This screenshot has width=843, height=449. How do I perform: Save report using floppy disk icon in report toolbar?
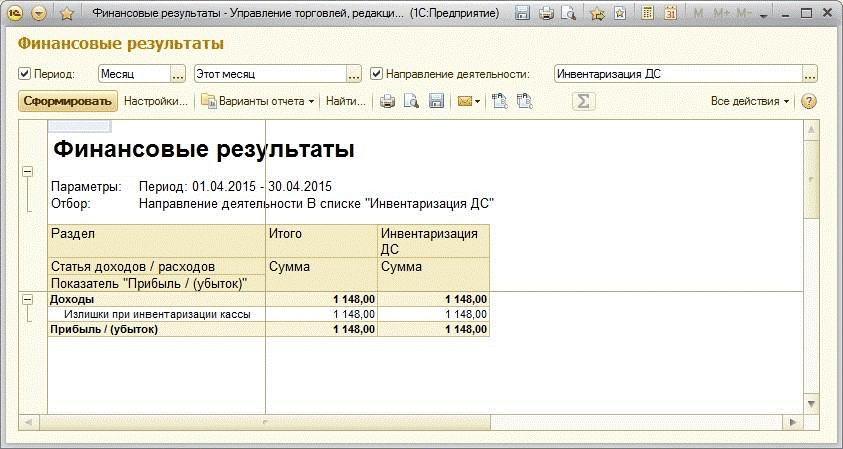436,101
